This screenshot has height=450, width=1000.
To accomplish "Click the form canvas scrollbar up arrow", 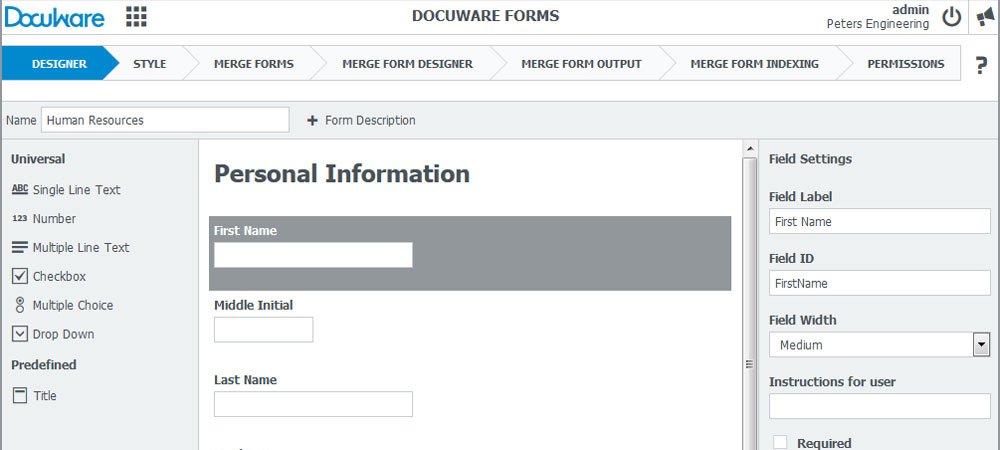I will pyautogui.click(x=749, y=149).
